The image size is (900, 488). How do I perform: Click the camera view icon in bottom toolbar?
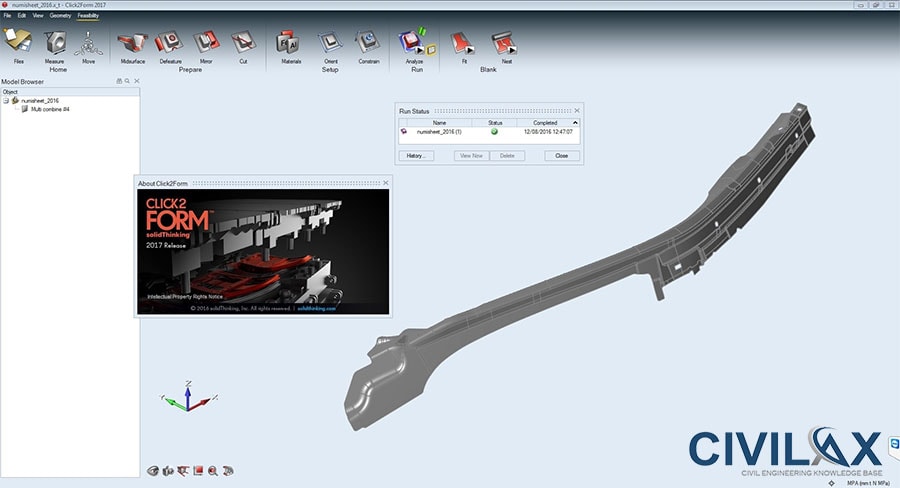[168, 471]
